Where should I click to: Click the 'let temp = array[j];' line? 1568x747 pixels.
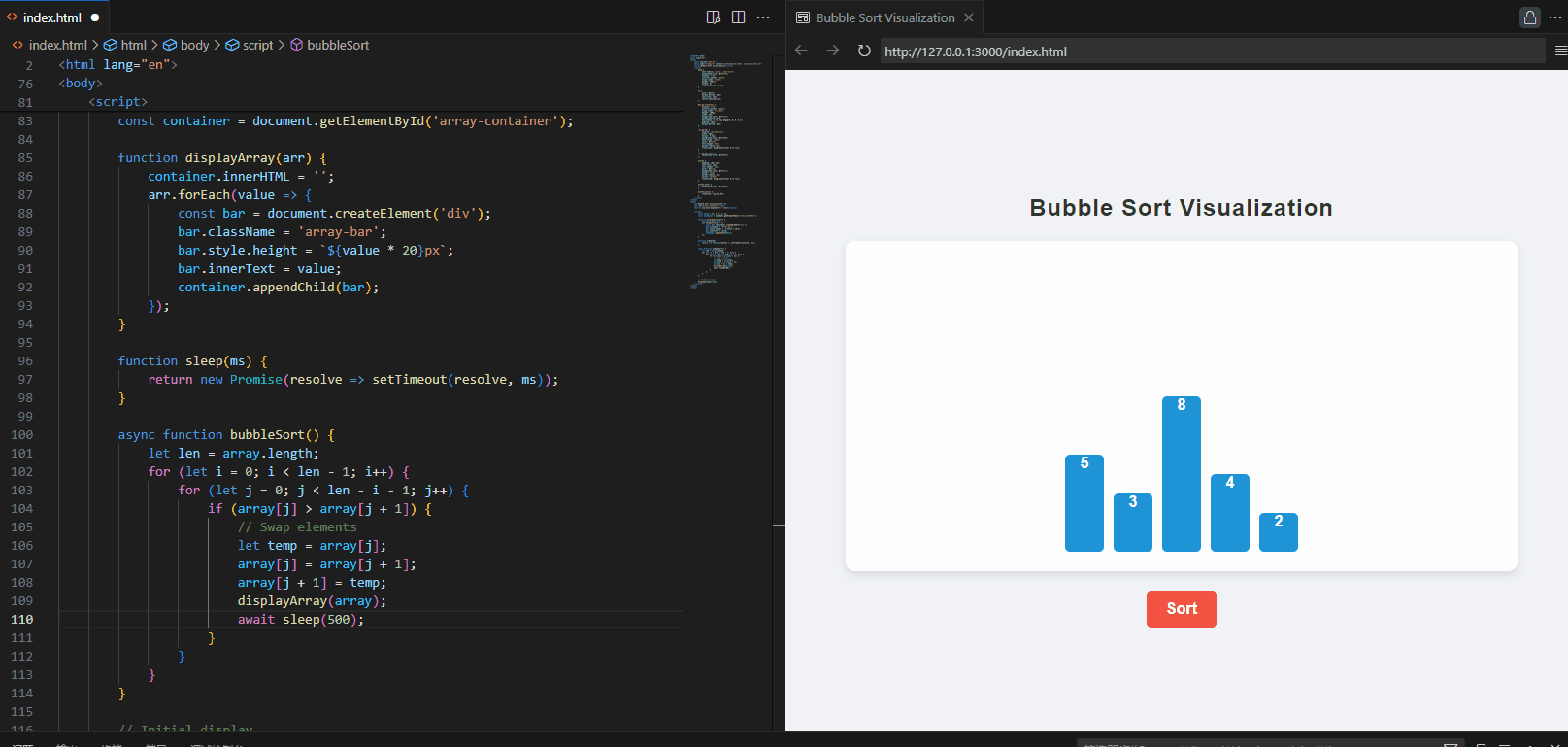coord(312,546)
